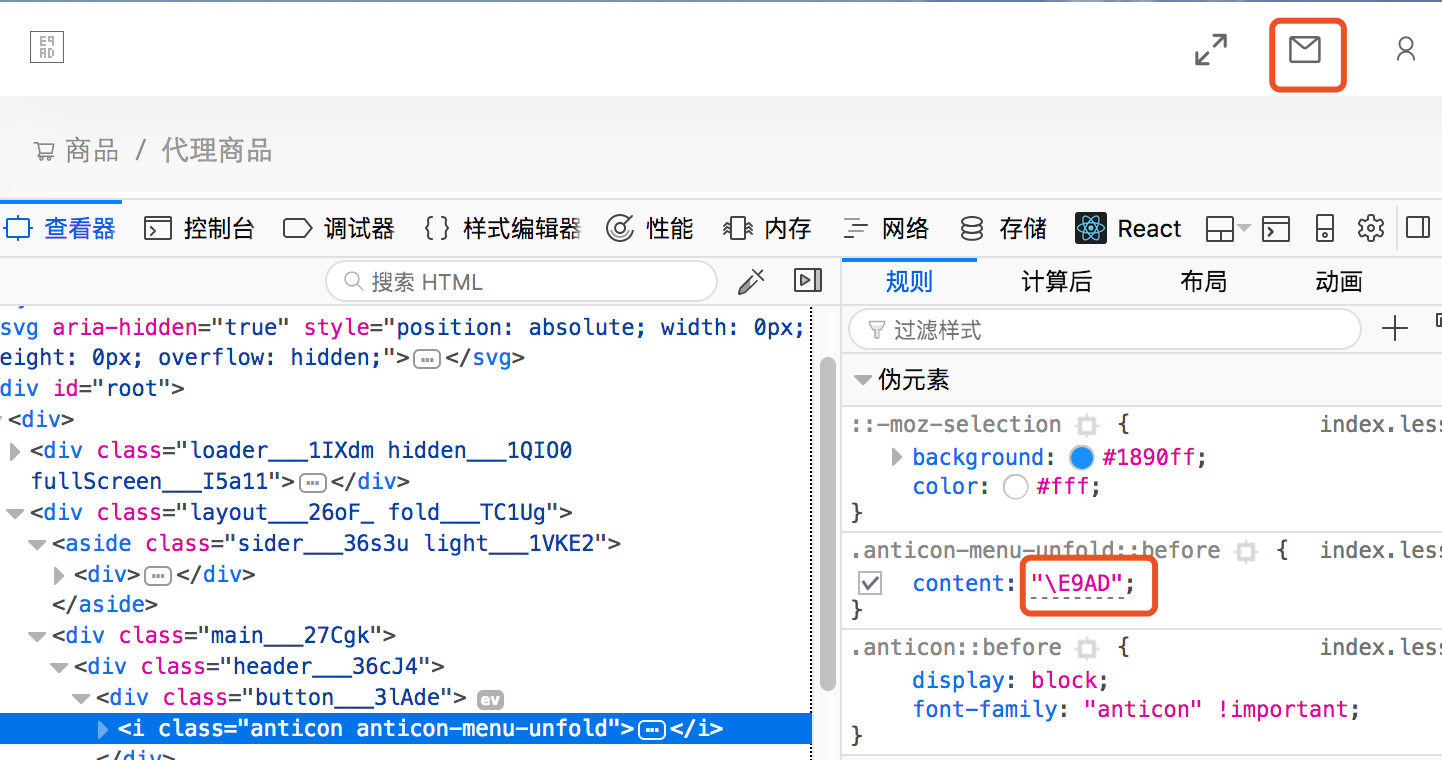Screen dimensions: 1442x760
Task: Click the HTML tree vertical scrollbar
Action: pos(827,523)
